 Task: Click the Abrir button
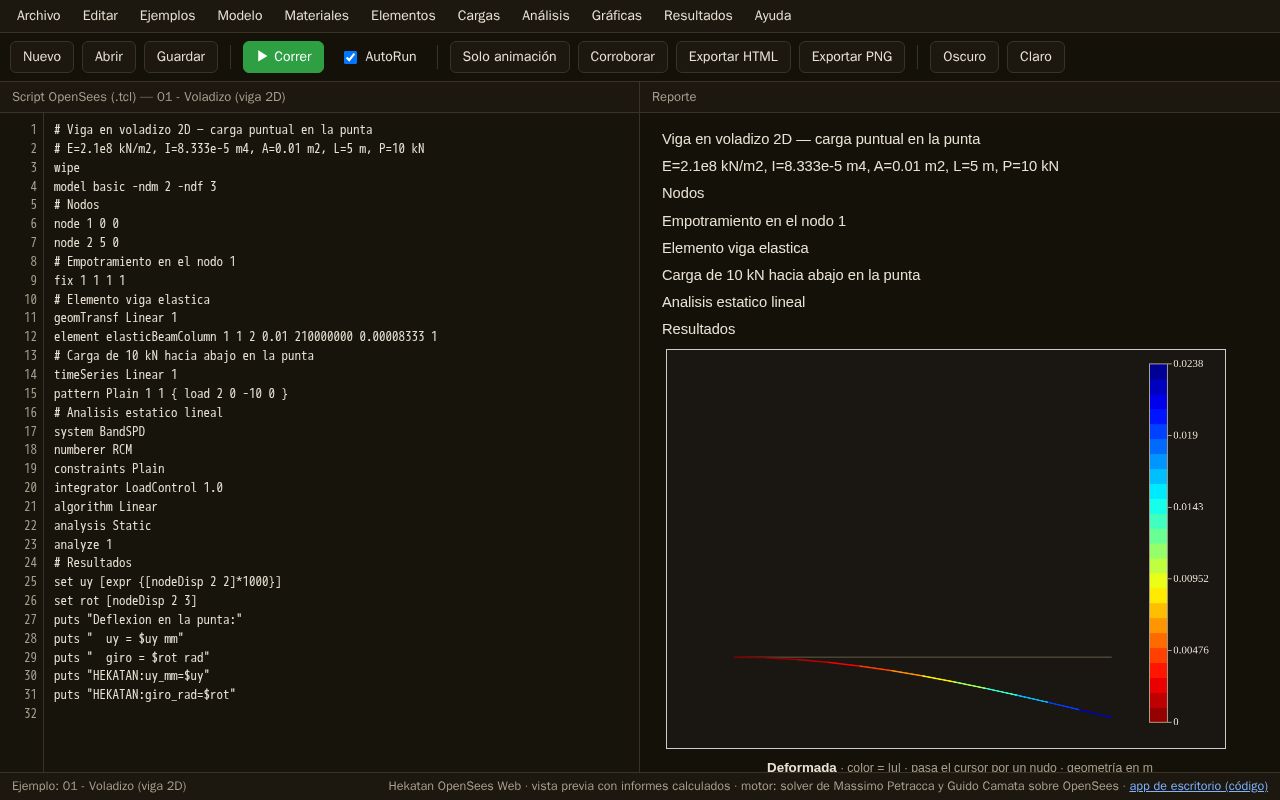(109, 57)
